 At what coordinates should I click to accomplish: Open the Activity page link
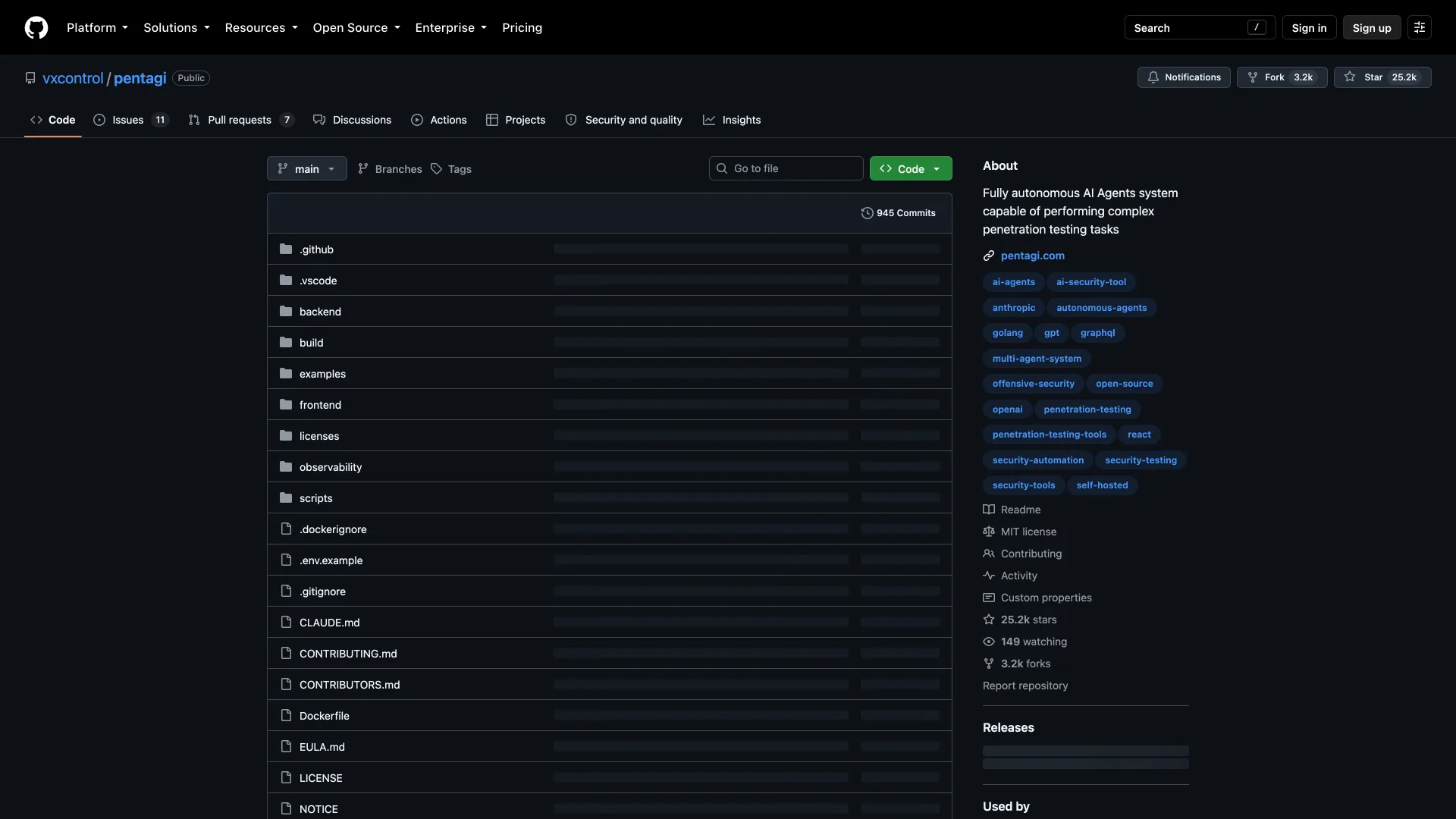coord(1010,576)
